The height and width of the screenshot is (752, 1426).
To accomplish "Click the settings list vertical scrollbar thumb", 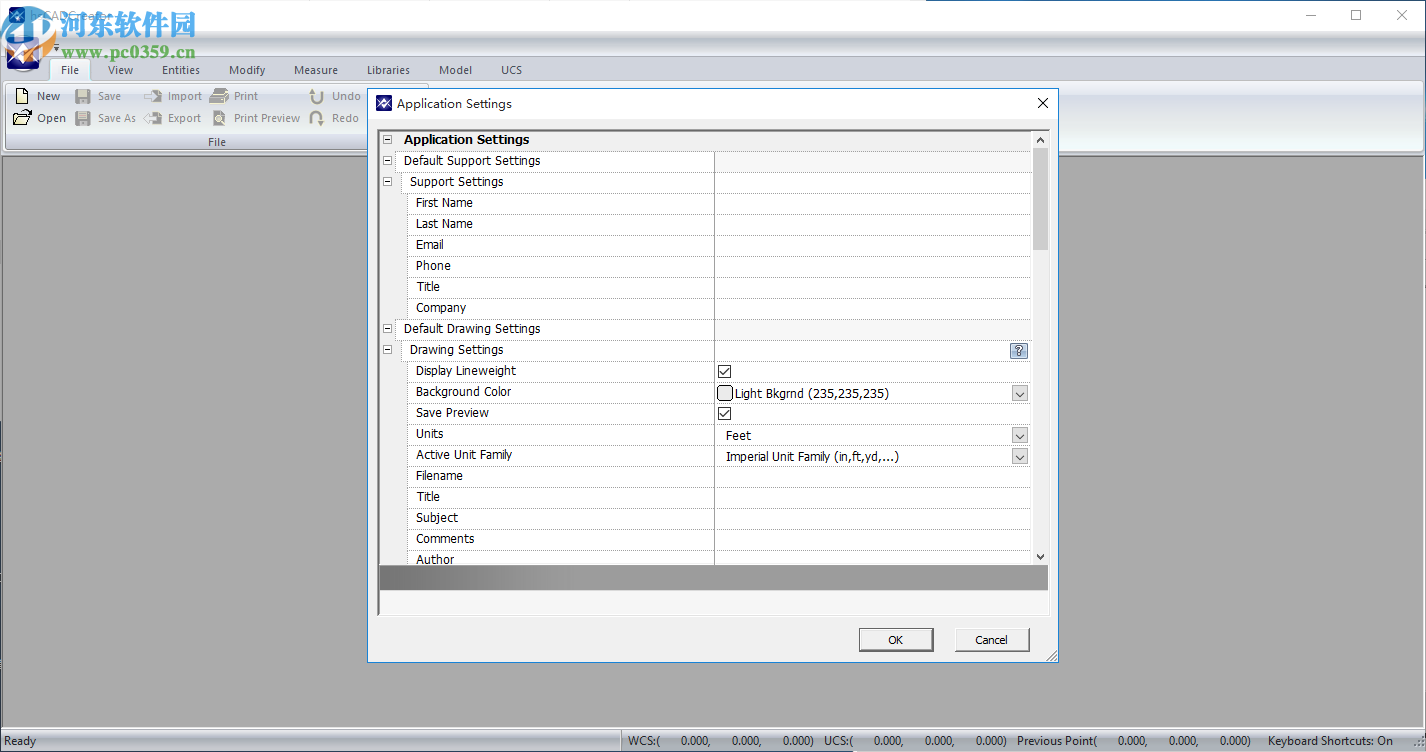I will click(1040, 199).
